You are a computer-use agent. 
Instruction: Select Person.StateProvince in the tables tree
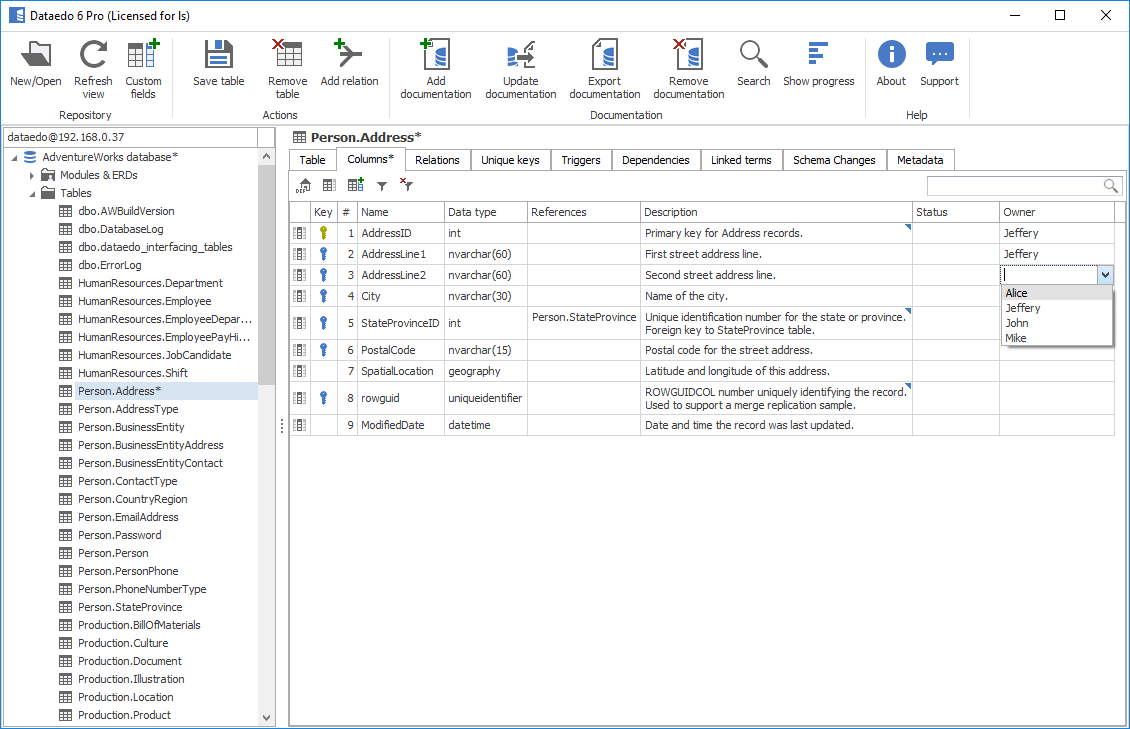[x=130, y=607]
